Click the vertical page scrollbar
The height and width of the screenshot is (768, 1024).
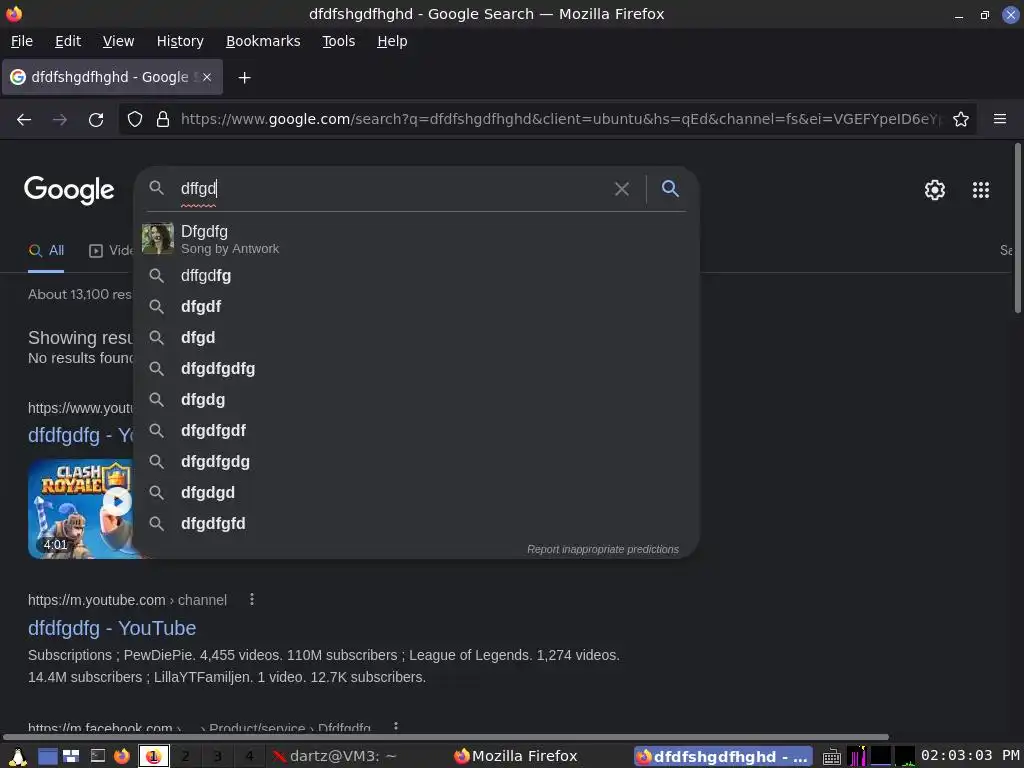point(1018,227)
